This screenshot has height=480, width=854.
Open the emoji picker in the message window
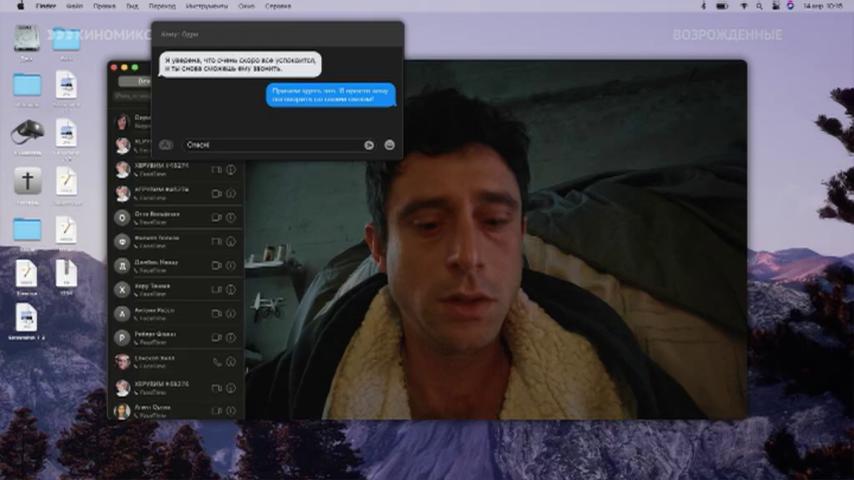point(389,145)
